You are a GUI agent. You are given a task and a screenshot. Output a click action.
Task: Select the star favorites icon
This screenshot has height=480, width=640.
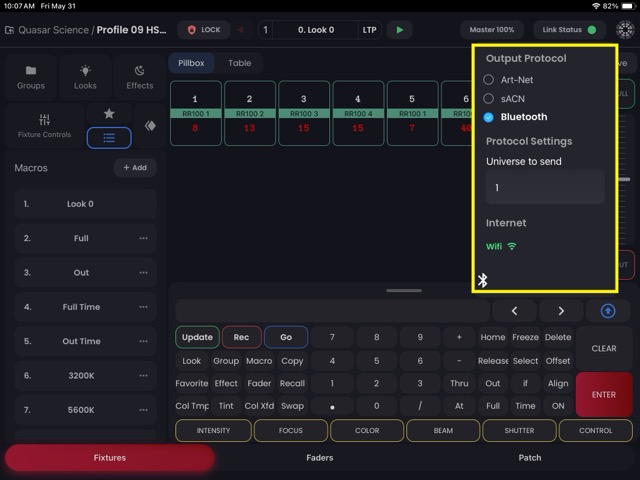(109, 114)
